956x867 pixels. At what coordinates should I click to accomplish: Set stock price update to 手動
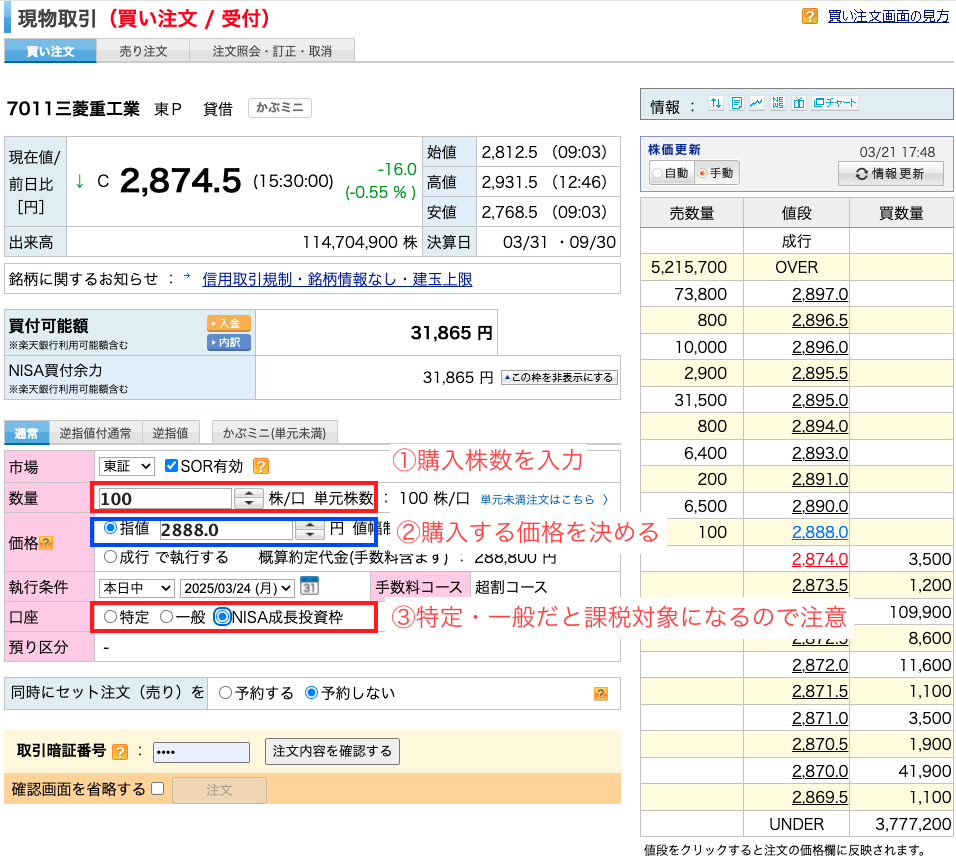coord(703,173)
